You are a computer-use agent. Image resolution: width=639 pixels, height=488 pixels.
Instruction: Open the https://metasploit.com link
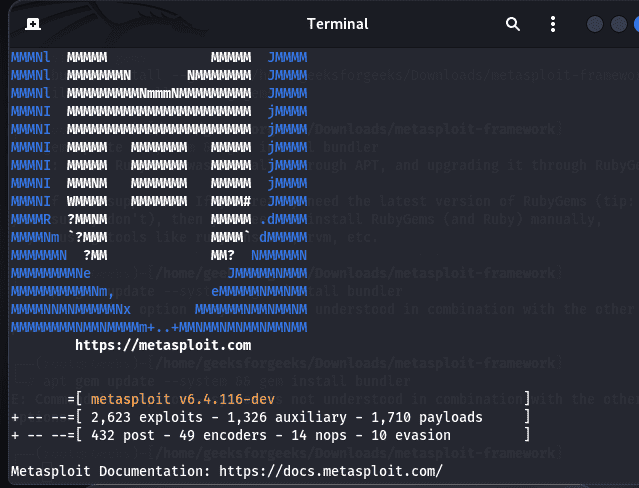(163, 345)
